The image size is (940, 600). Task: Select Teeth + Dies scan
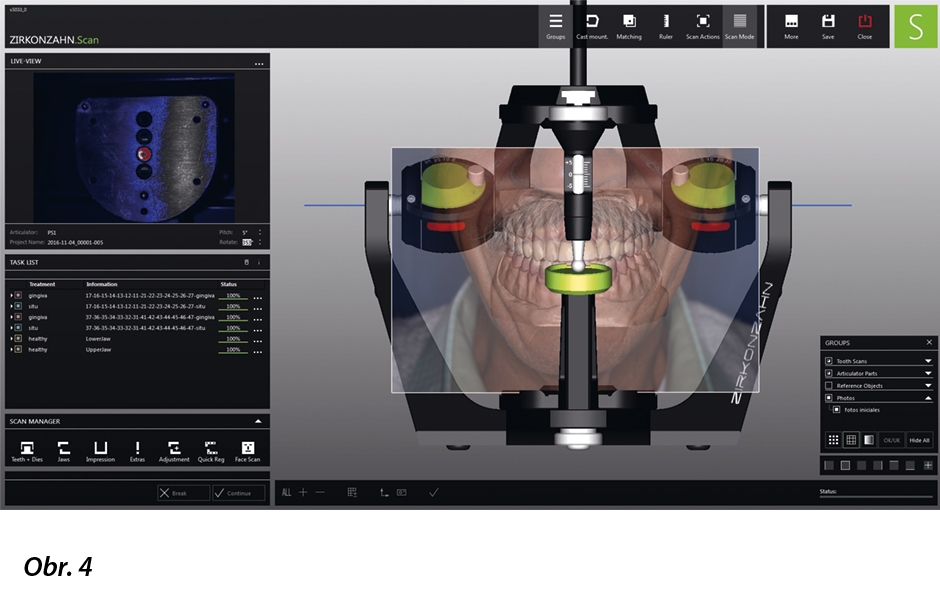[27, 451]
